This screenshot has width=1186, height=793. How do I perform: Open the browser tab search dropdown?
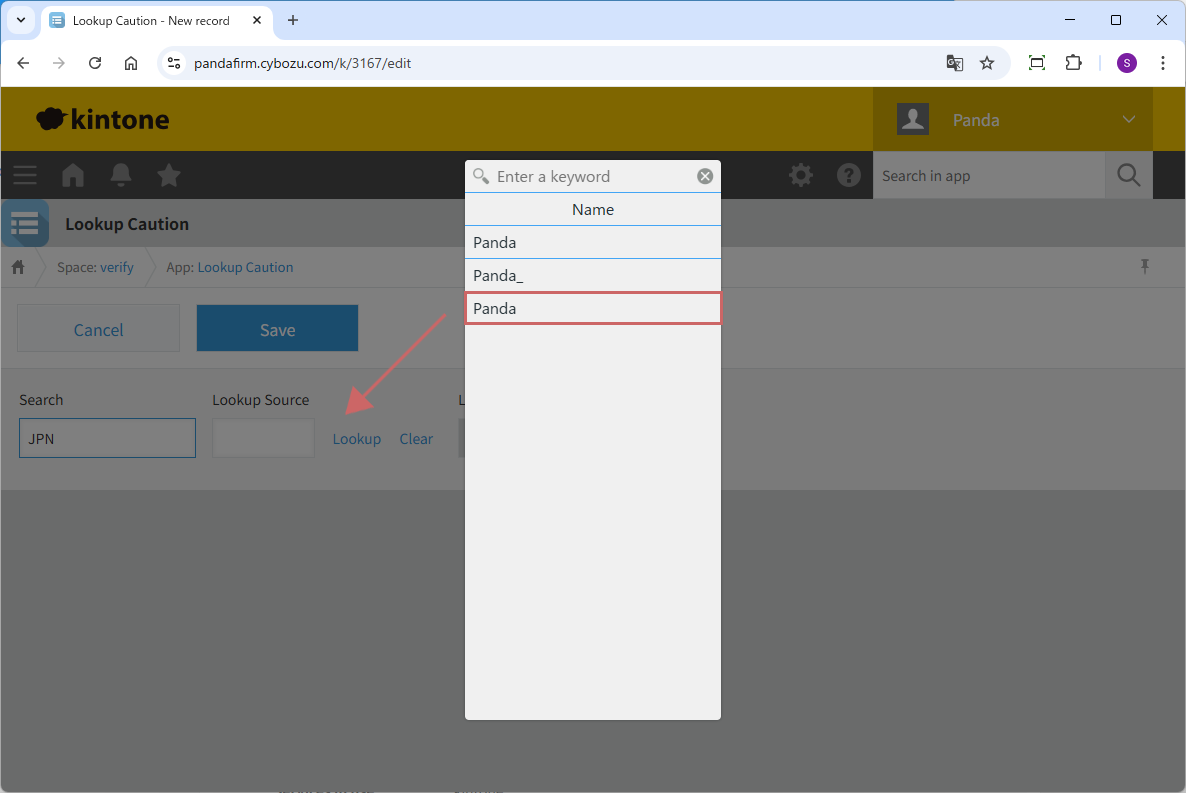(x=20, y=20)
